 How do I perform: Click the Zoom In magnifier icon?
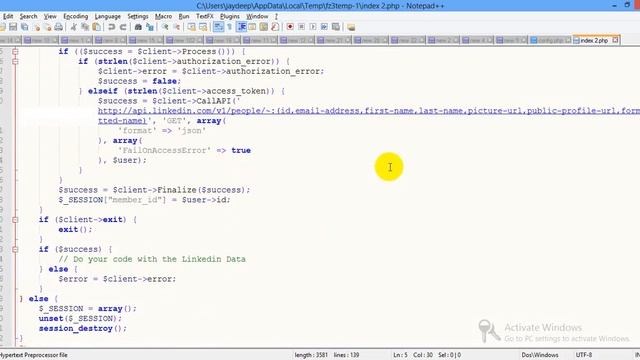(x=165, y=27)
